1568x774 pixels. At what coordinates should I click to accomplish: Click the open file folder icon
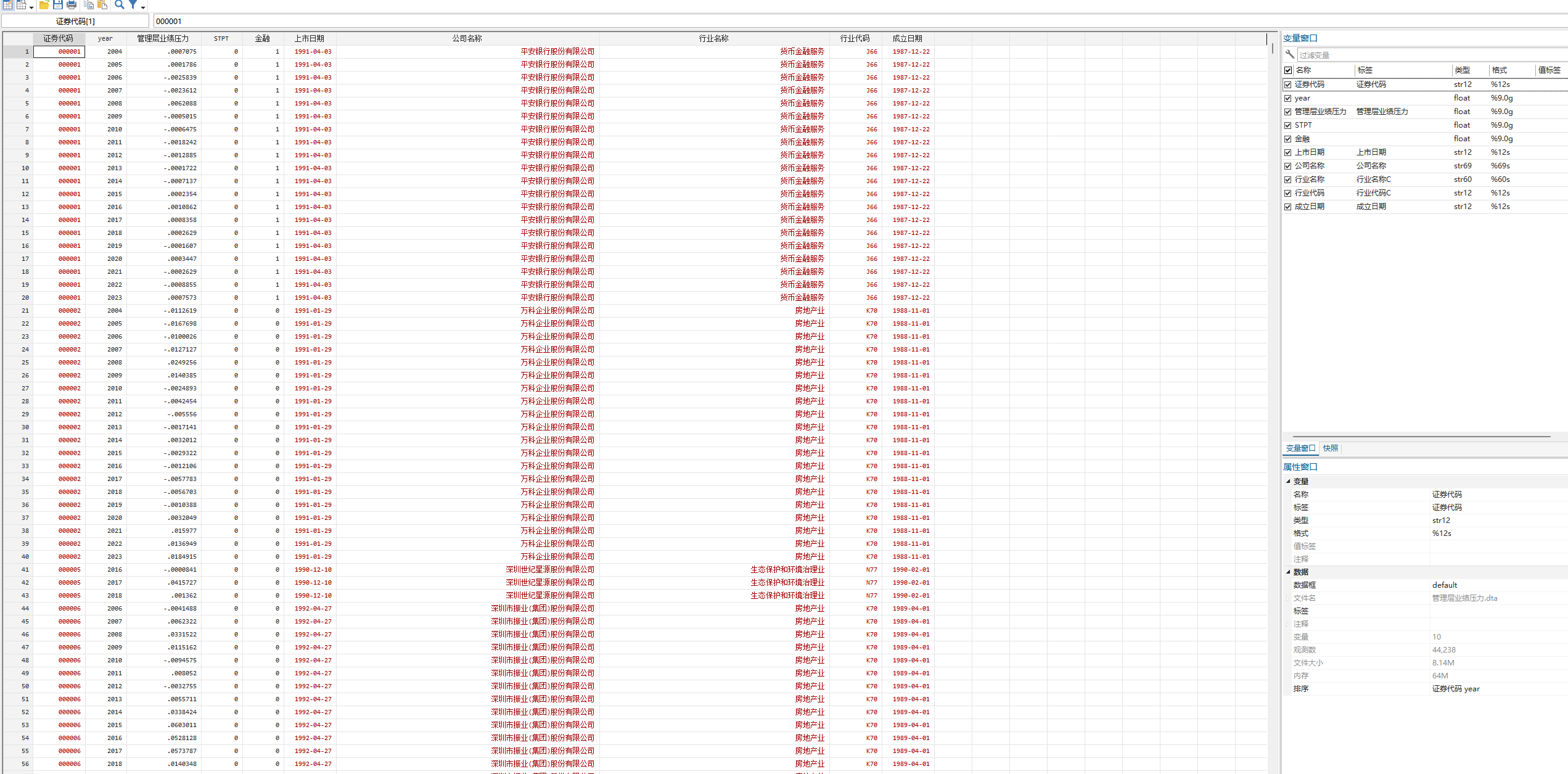(44, 5)
